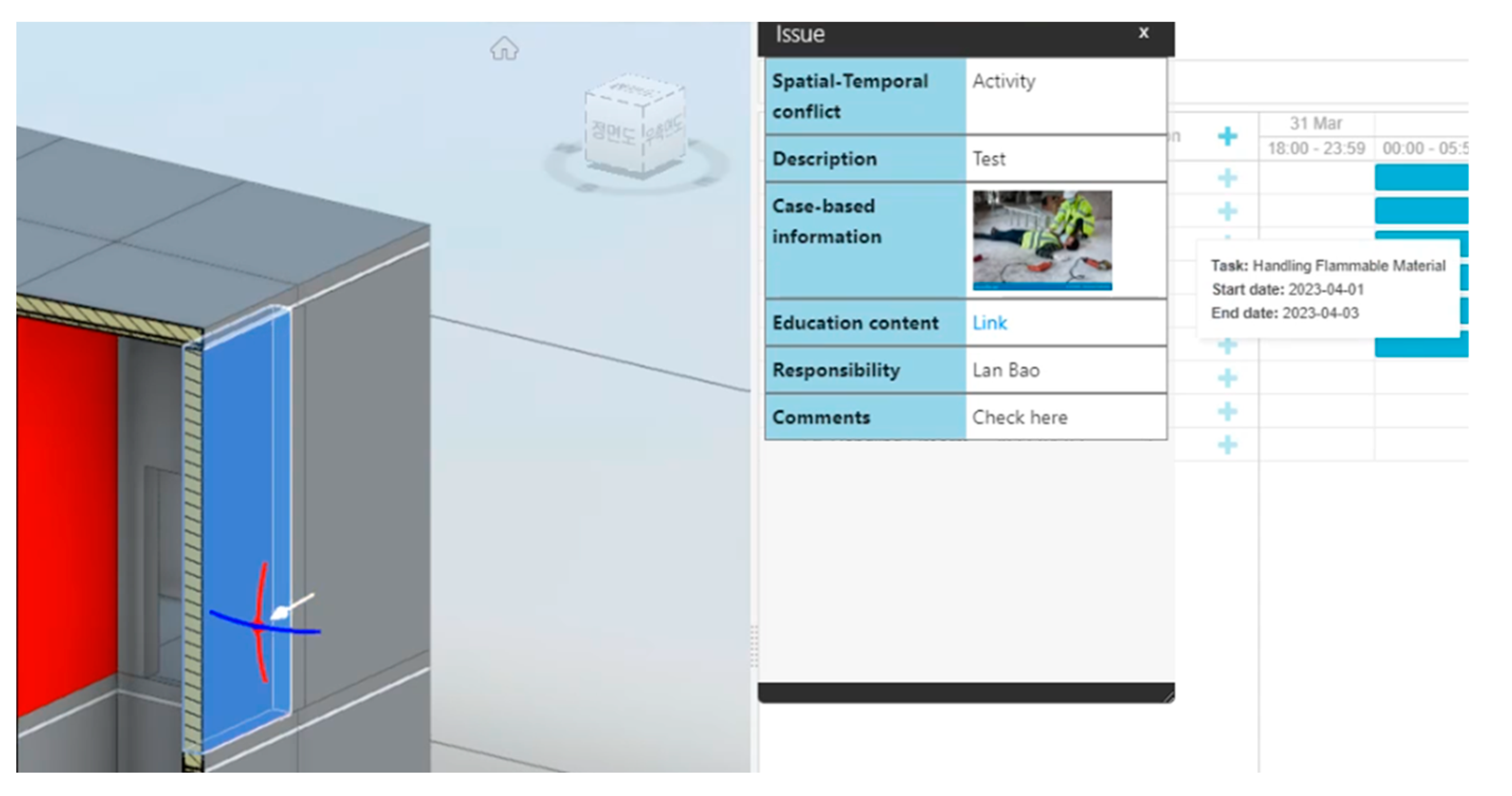Click the topmost blue Gantt task bar
Screen dimensions: 1512x796
tap(1421, 177)
